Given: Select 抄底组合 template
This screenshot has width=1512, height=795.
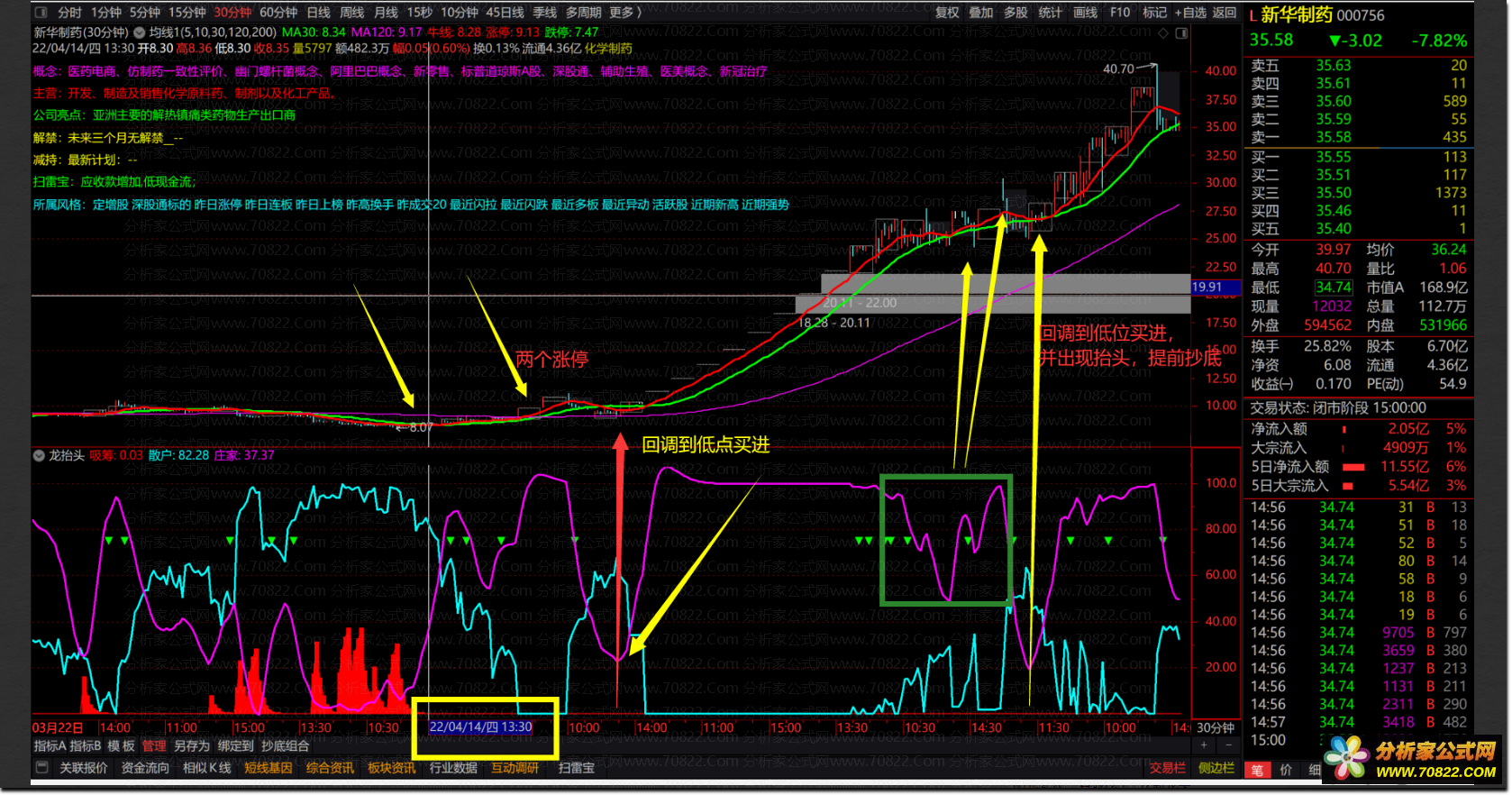Looking at the screenshot, I should tap(285, 746).
